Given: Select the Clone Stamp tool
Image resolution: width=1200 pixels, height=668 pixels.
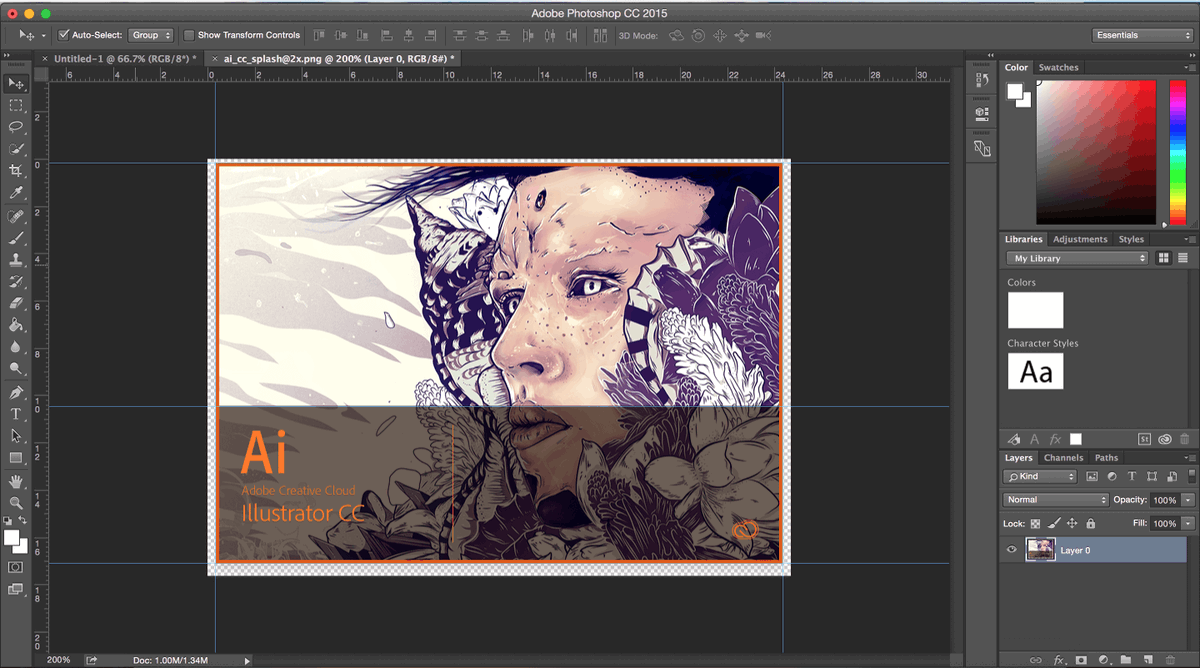Looking at the screenshot, I should [16, 261].
